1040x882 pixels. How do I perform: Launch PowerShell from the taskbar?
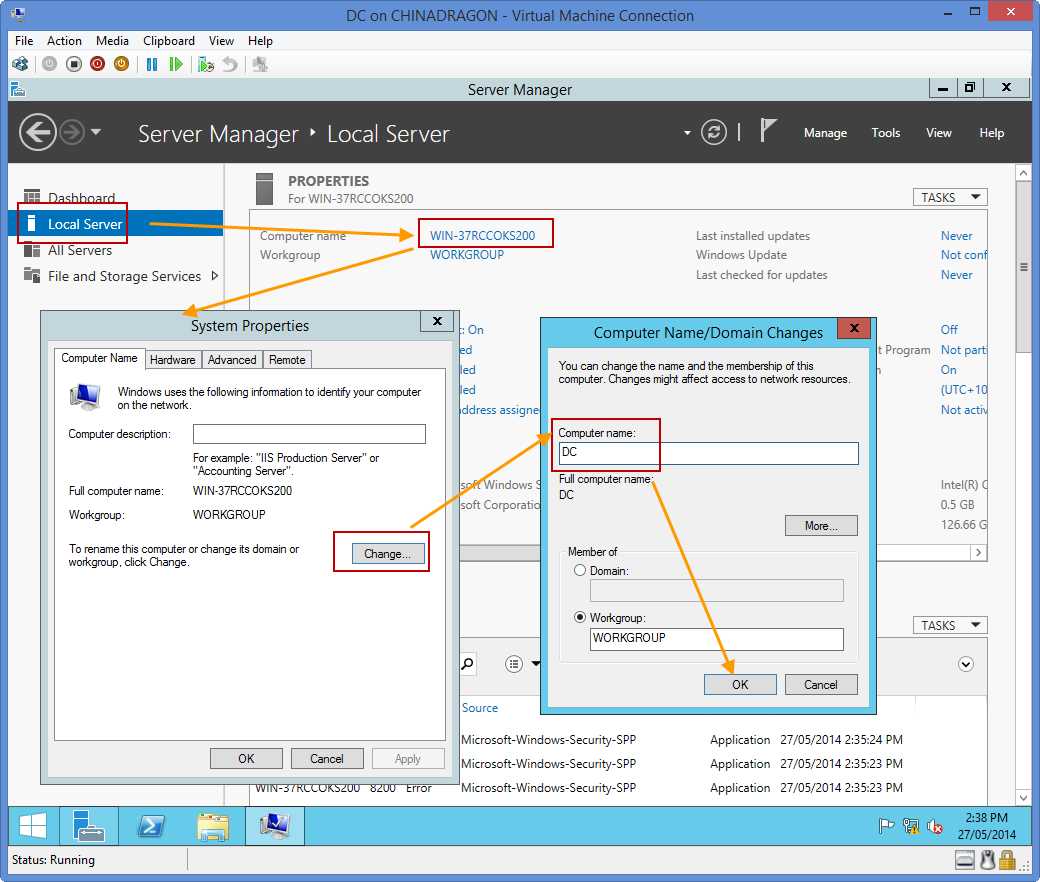[x=151, y=826]
